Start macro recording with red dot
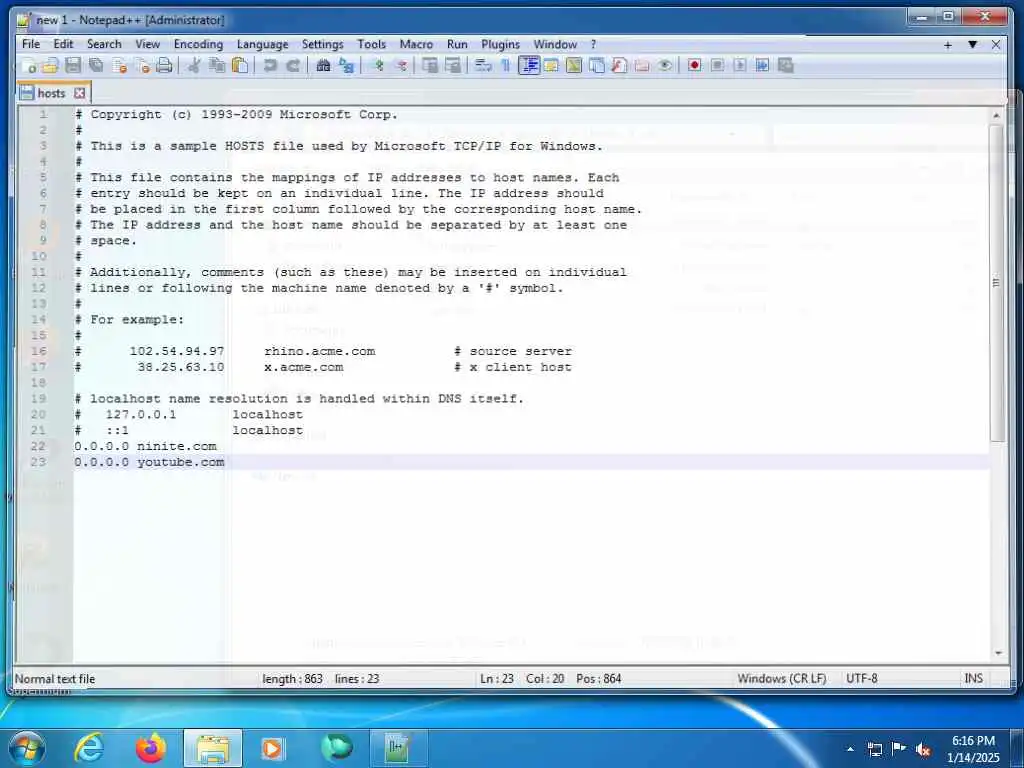1024x768 pixels. click(694, 65)
